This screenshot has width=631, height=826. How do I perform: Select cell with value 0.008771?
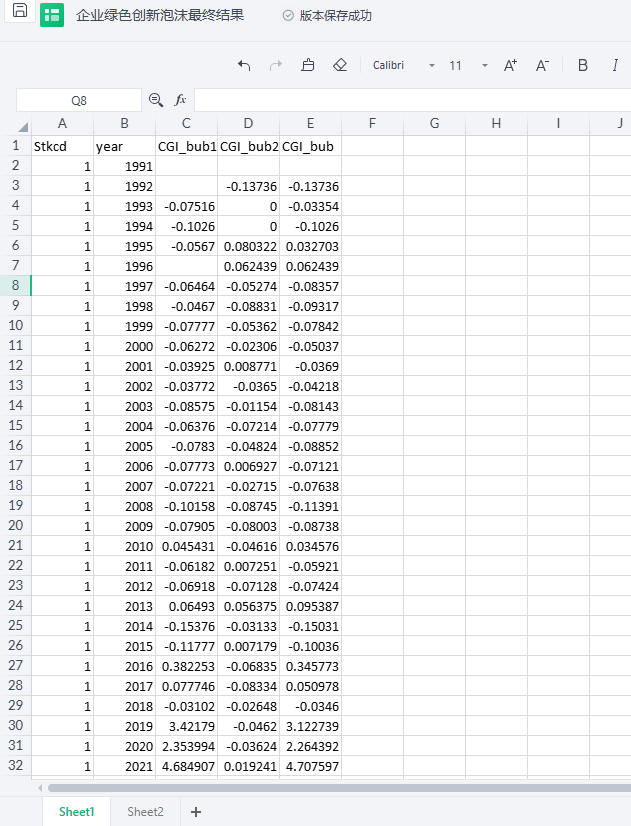point(248,366)
